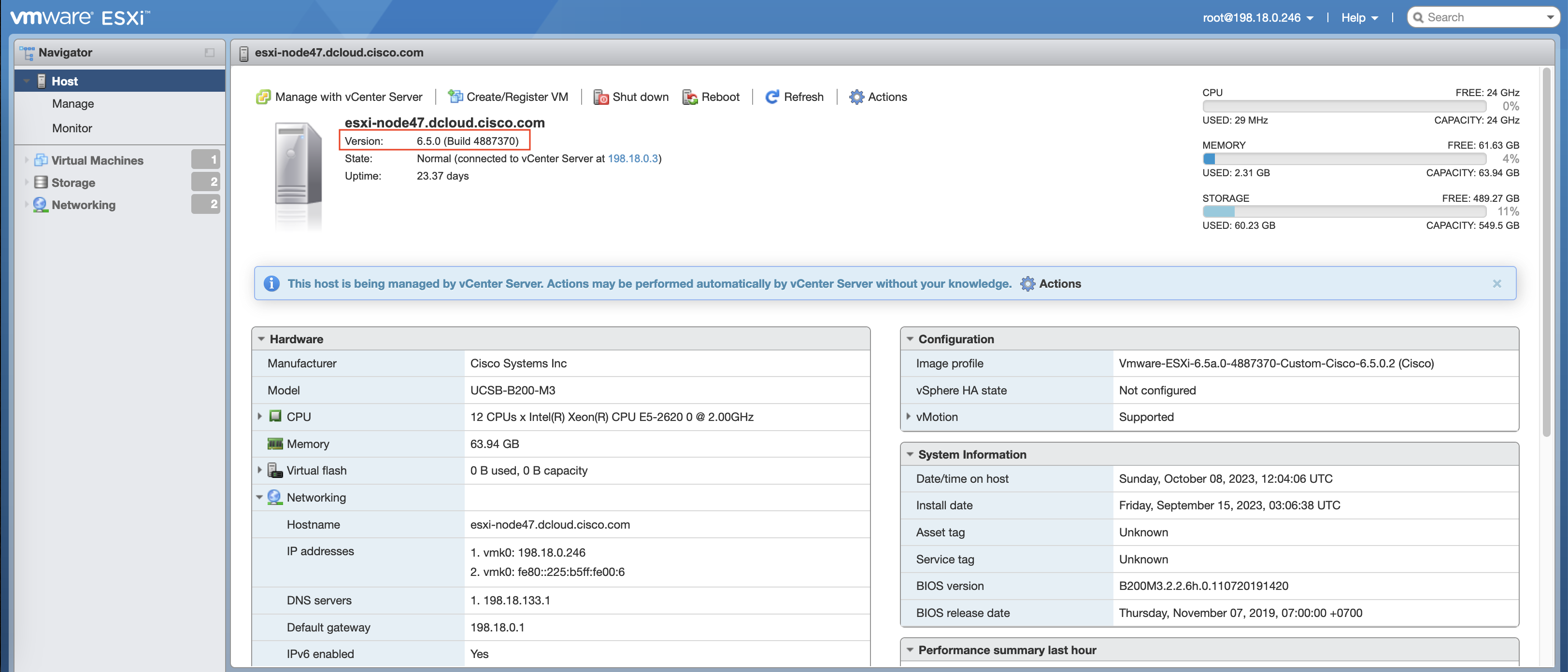Click Create/Register VM icon

click(x=456, y=97)
